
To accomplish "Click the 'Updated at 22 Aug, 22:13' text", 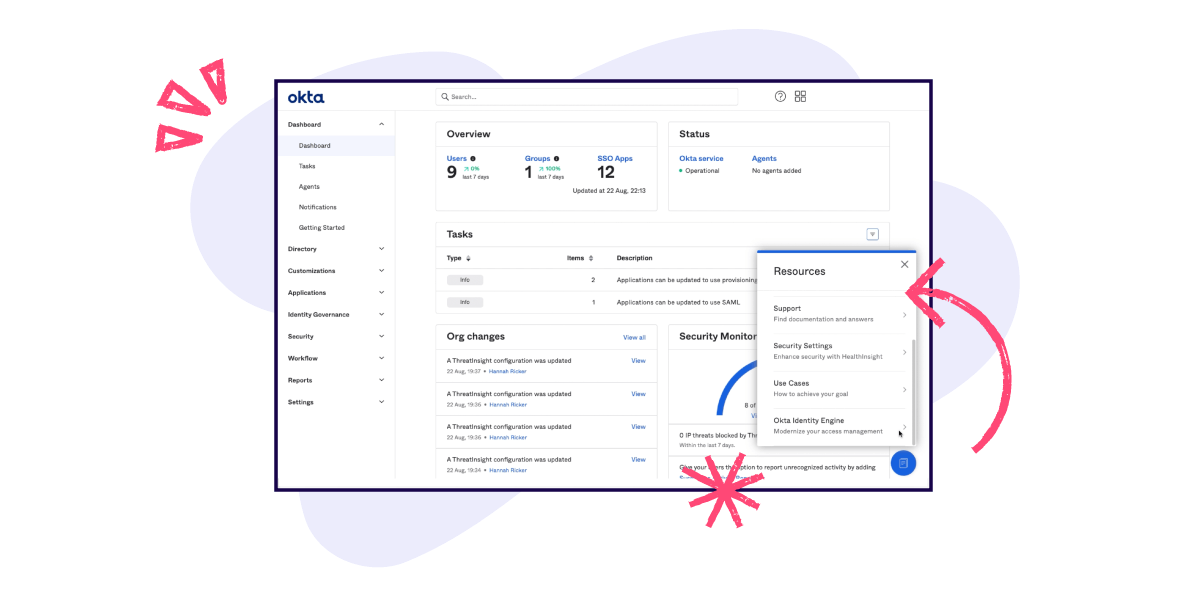I will point(609,190).
